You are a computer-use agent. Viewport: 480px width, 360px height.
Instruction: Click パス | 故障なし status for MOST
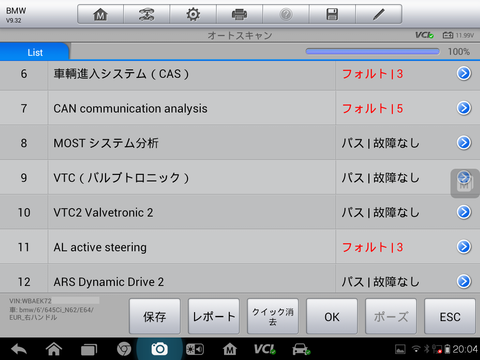click(x=380, y=143)
